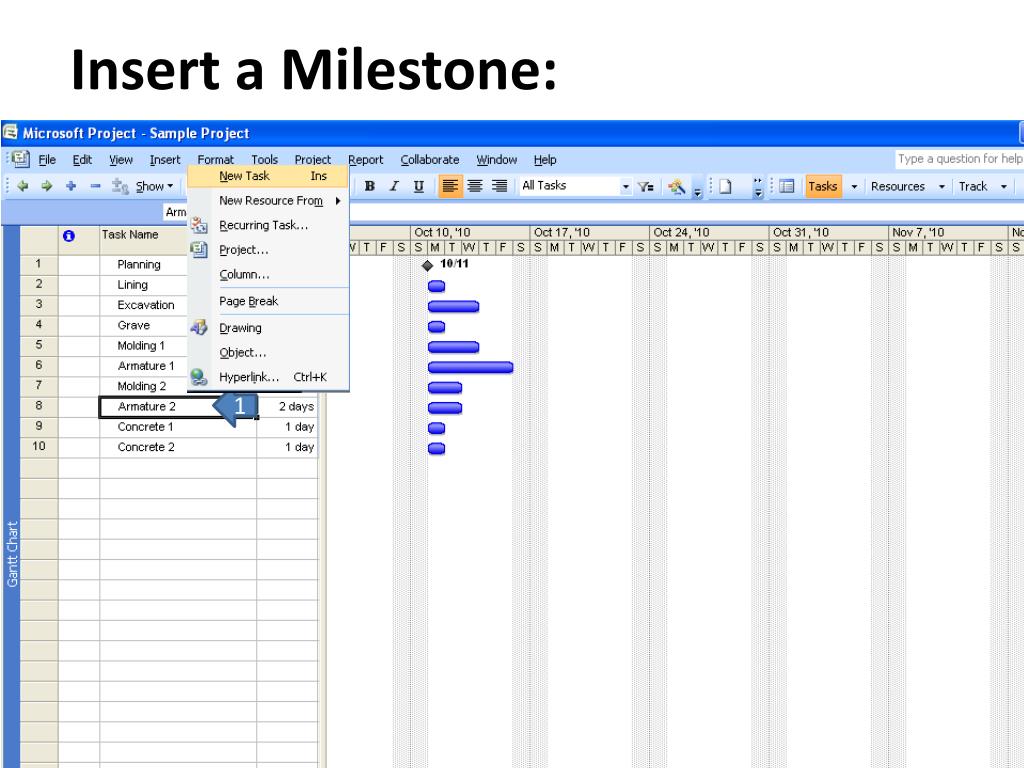Screen dimensions: 1024x768
Task: Expand standard toolbar overflow options
Action: (x=758, y=187)
